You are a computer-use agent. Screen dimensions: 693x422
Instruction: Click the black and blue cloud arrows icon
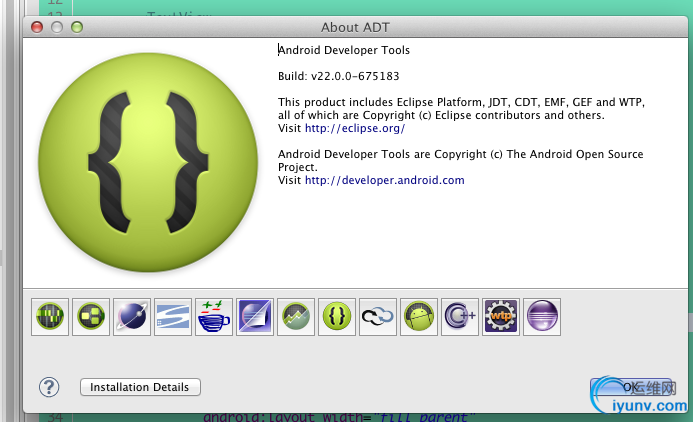[x=378, y=316]
